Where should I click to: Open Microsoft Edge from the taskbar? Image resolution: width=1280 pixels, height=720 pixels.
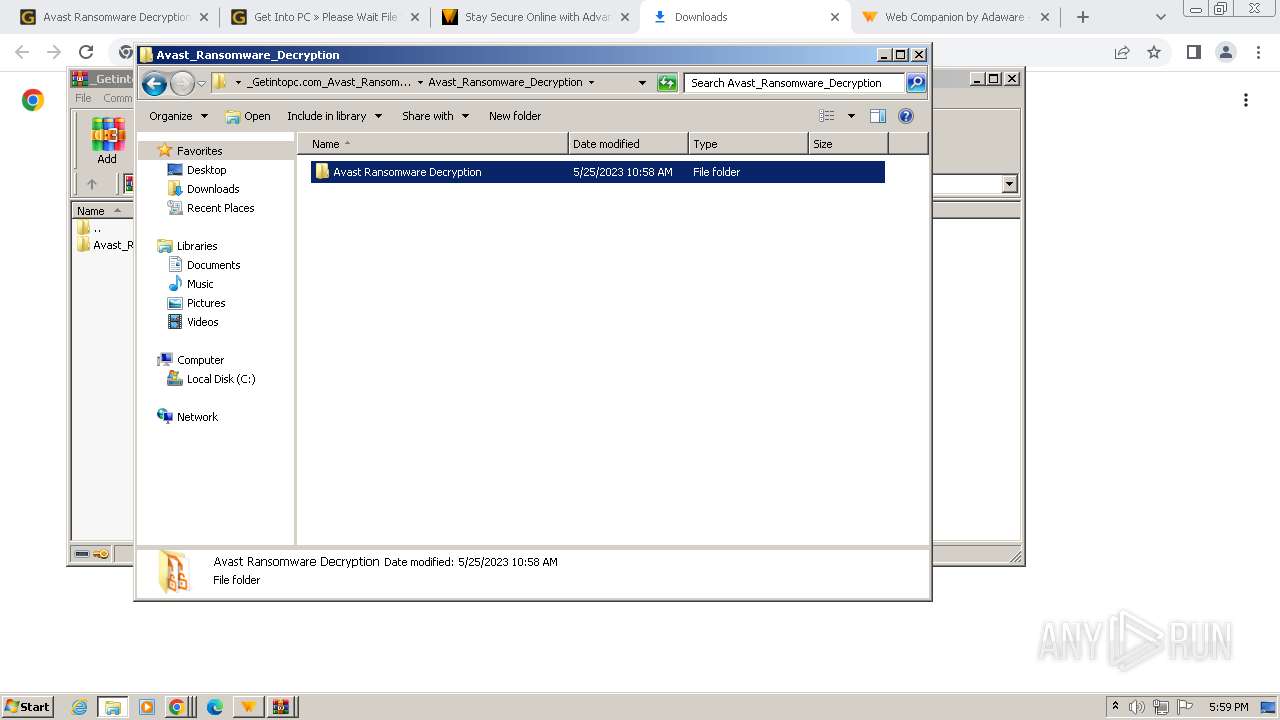coord(214,707)
